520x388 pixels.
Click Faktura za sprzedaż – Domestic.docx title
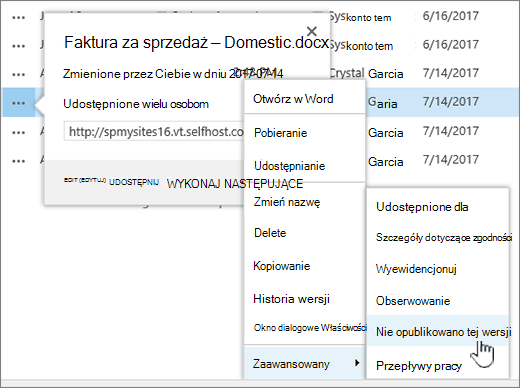coord(197,43)
